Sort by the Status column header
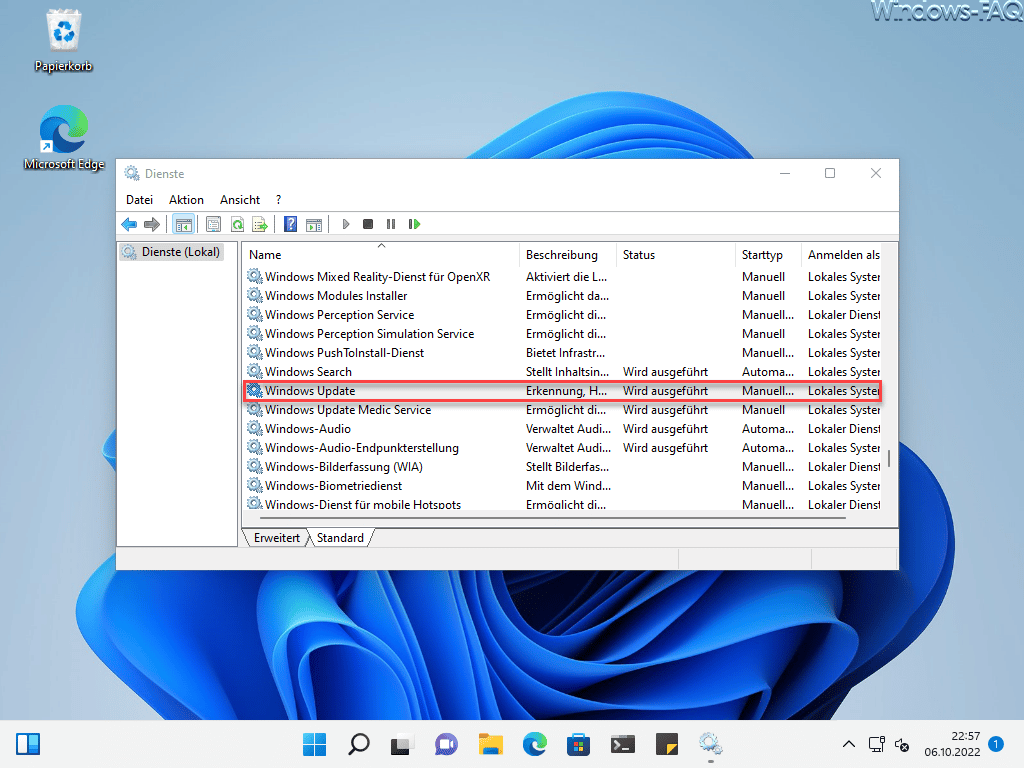The height and width of the screenshot is (768, 1024). [x=676, y=255]
